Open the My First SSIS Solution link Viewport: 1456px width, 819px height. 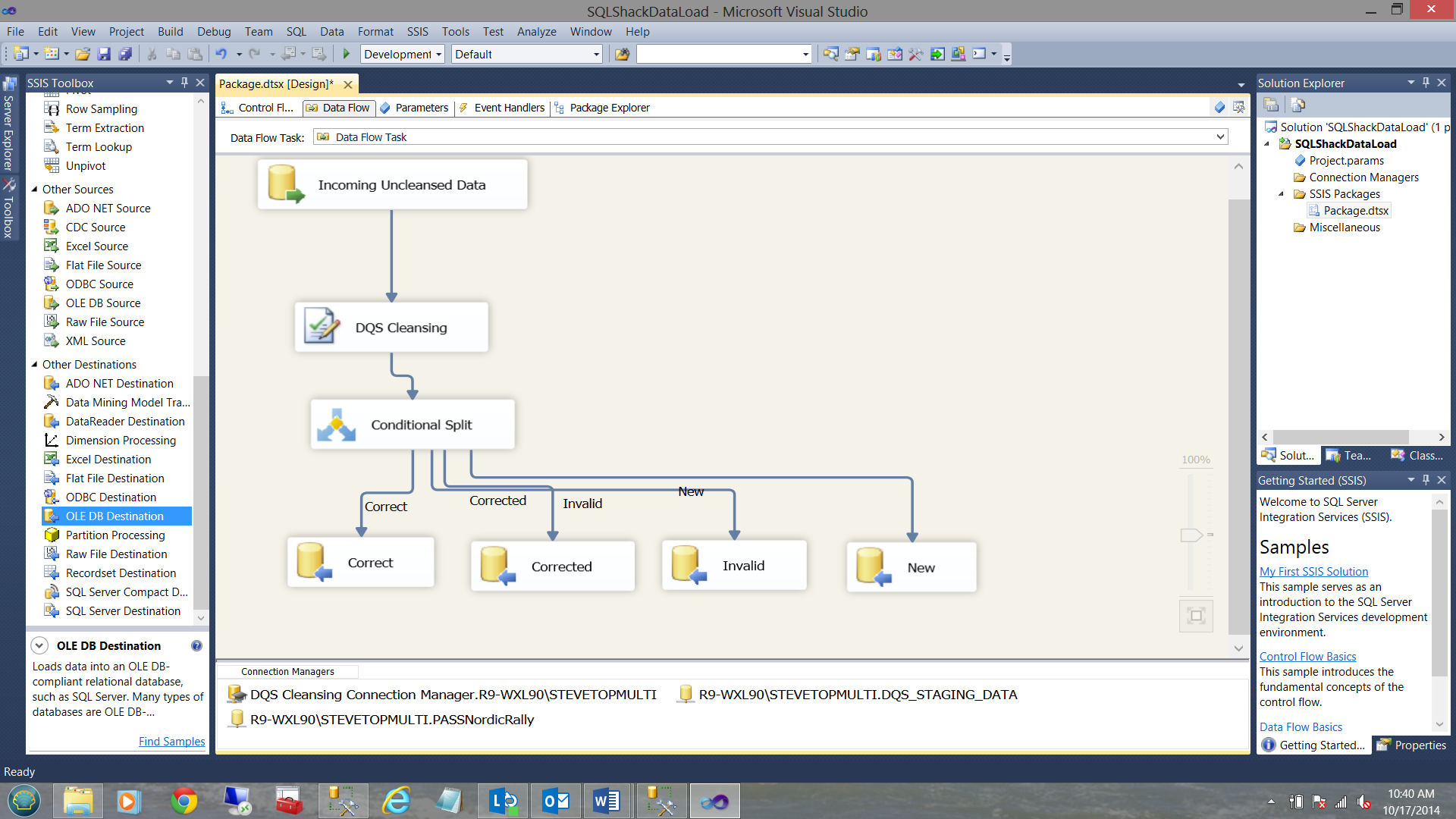coord(1313,572)
